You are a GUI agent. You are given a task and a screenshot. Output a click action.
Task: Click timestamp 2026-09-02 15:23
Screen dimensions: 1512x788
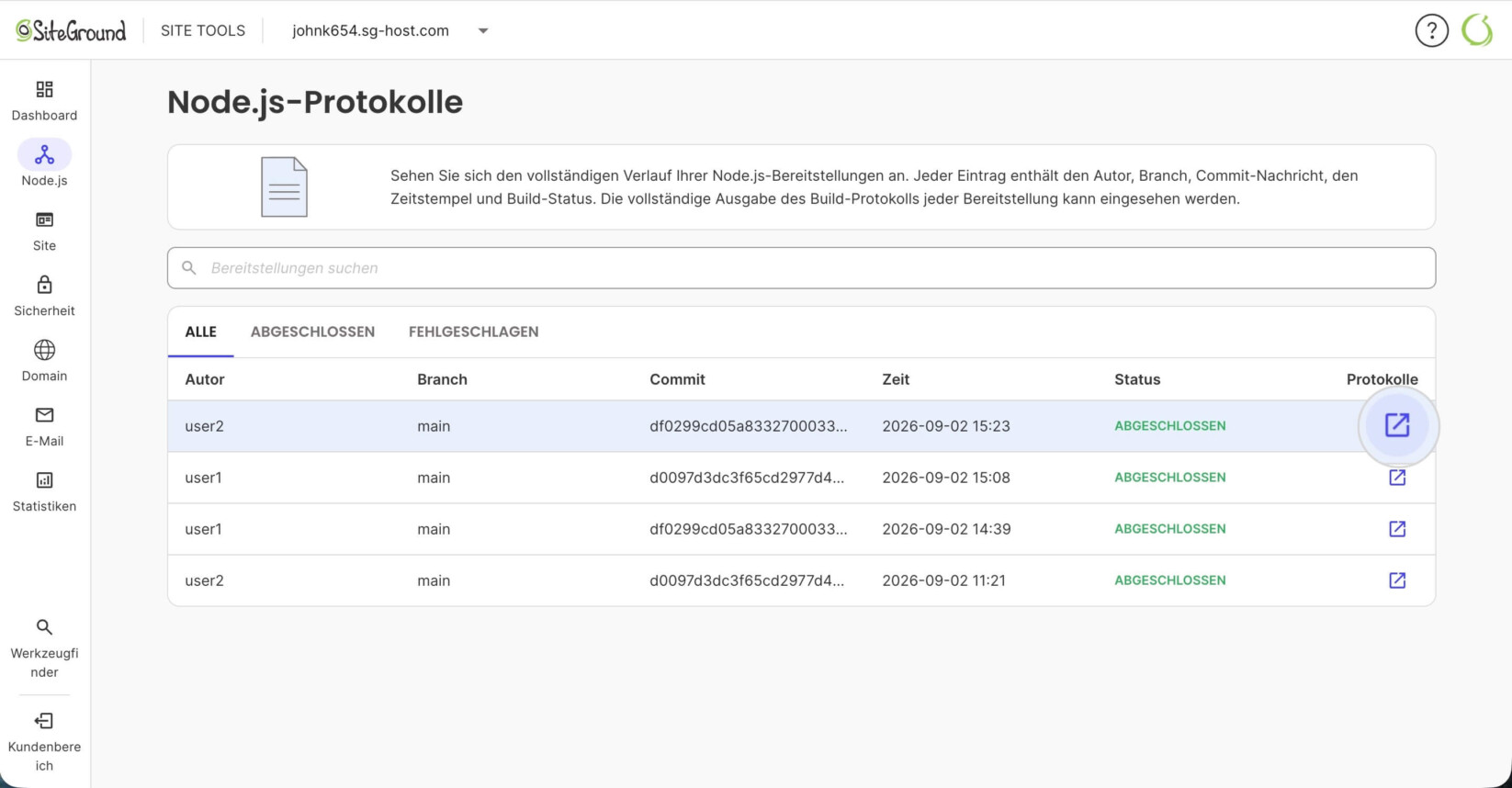pos(946,426)
